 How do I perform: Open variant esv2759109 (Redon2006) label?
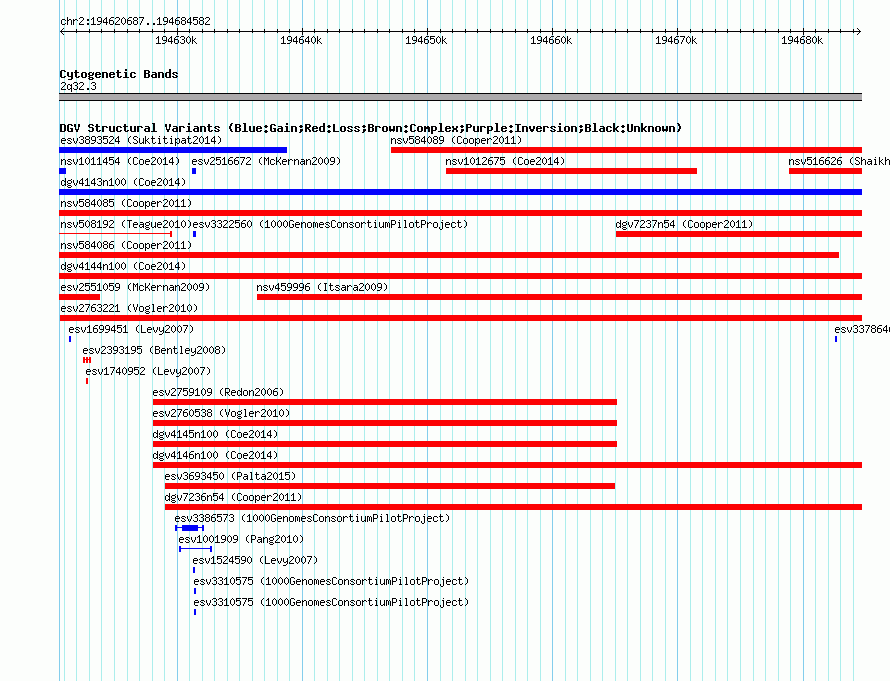pos(218,392)
